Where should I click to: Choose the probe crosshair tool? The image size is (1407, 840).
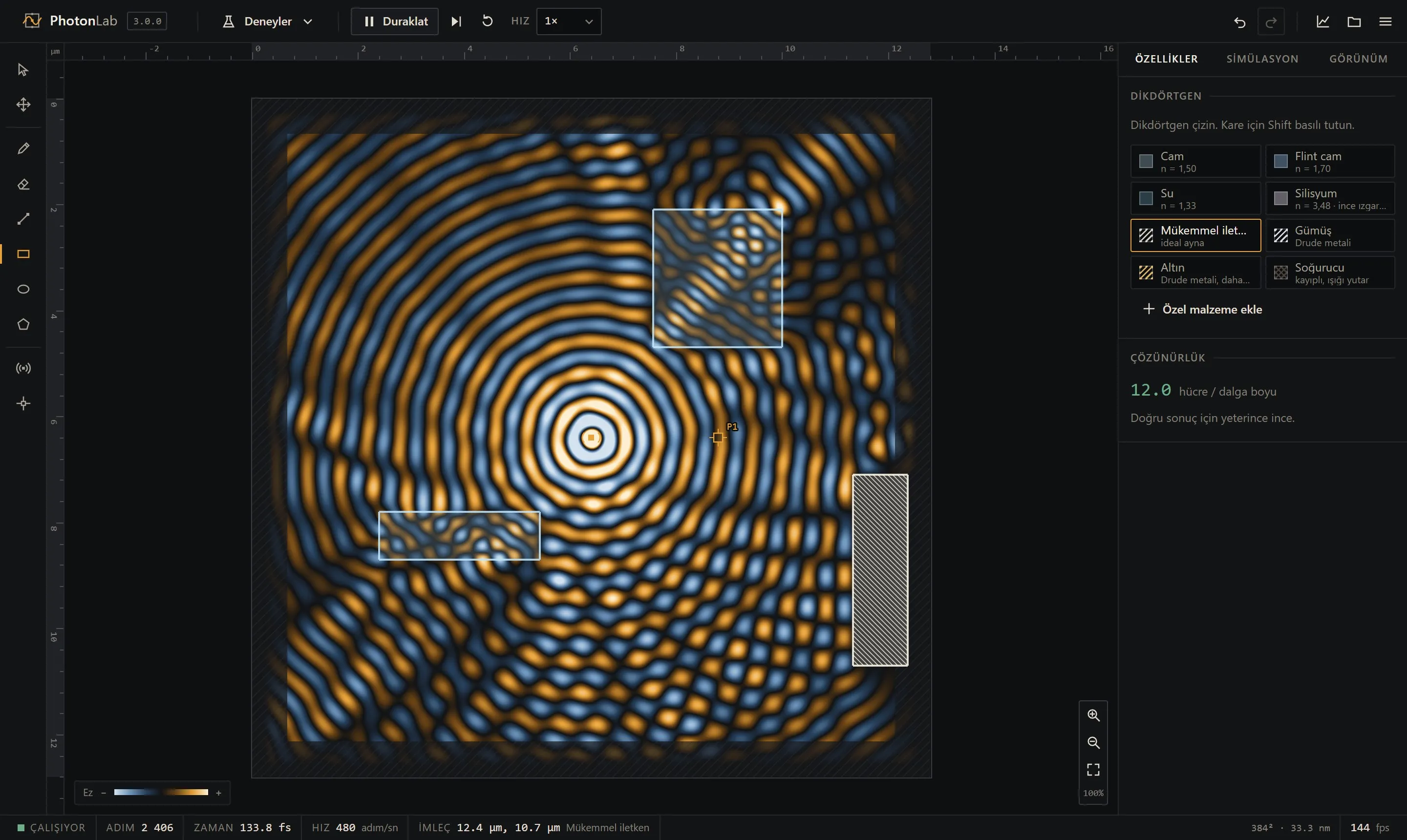23,403
